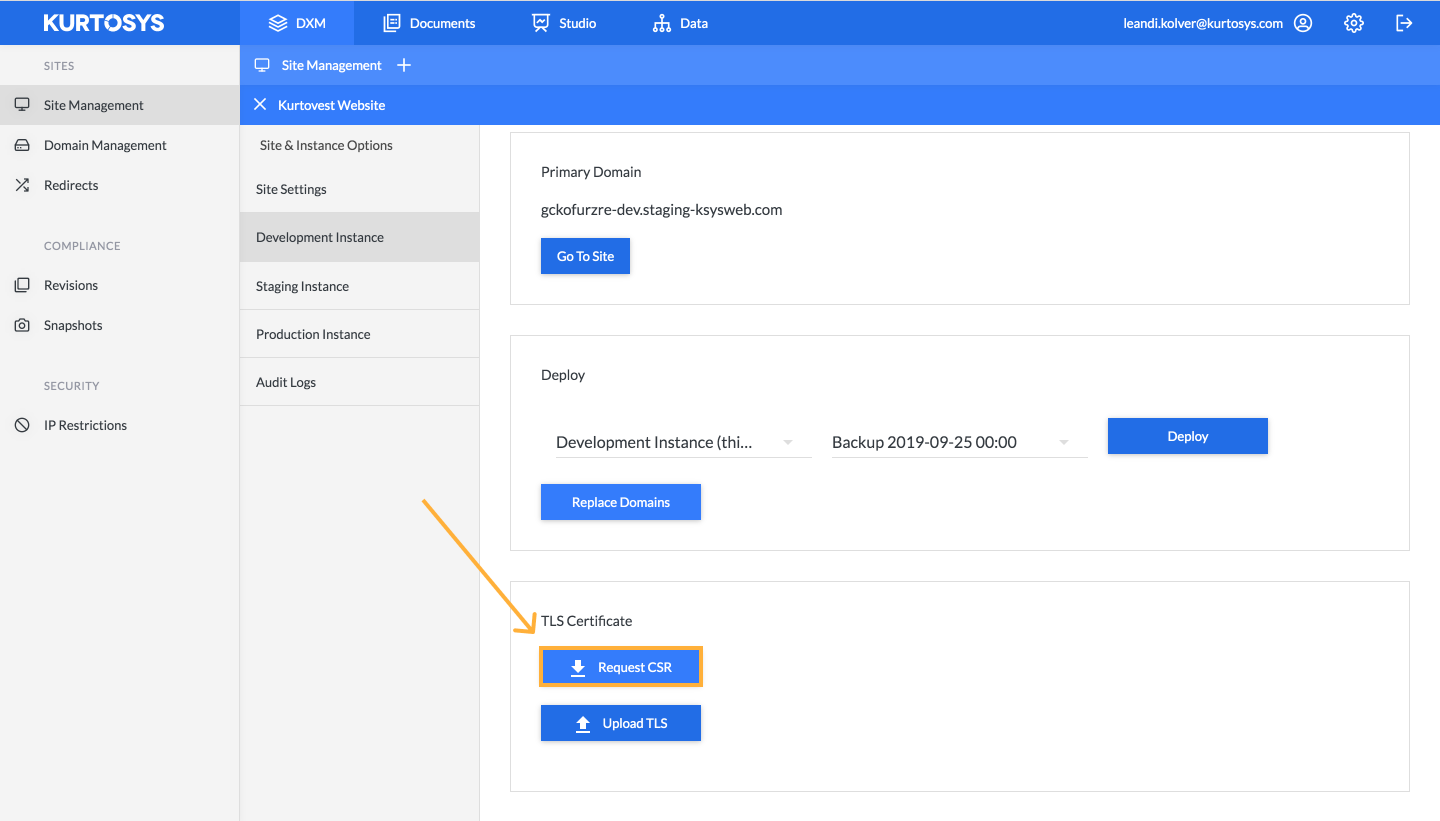Click the Studio presentation icon
1440x821 pixels.
coord(541,23)
